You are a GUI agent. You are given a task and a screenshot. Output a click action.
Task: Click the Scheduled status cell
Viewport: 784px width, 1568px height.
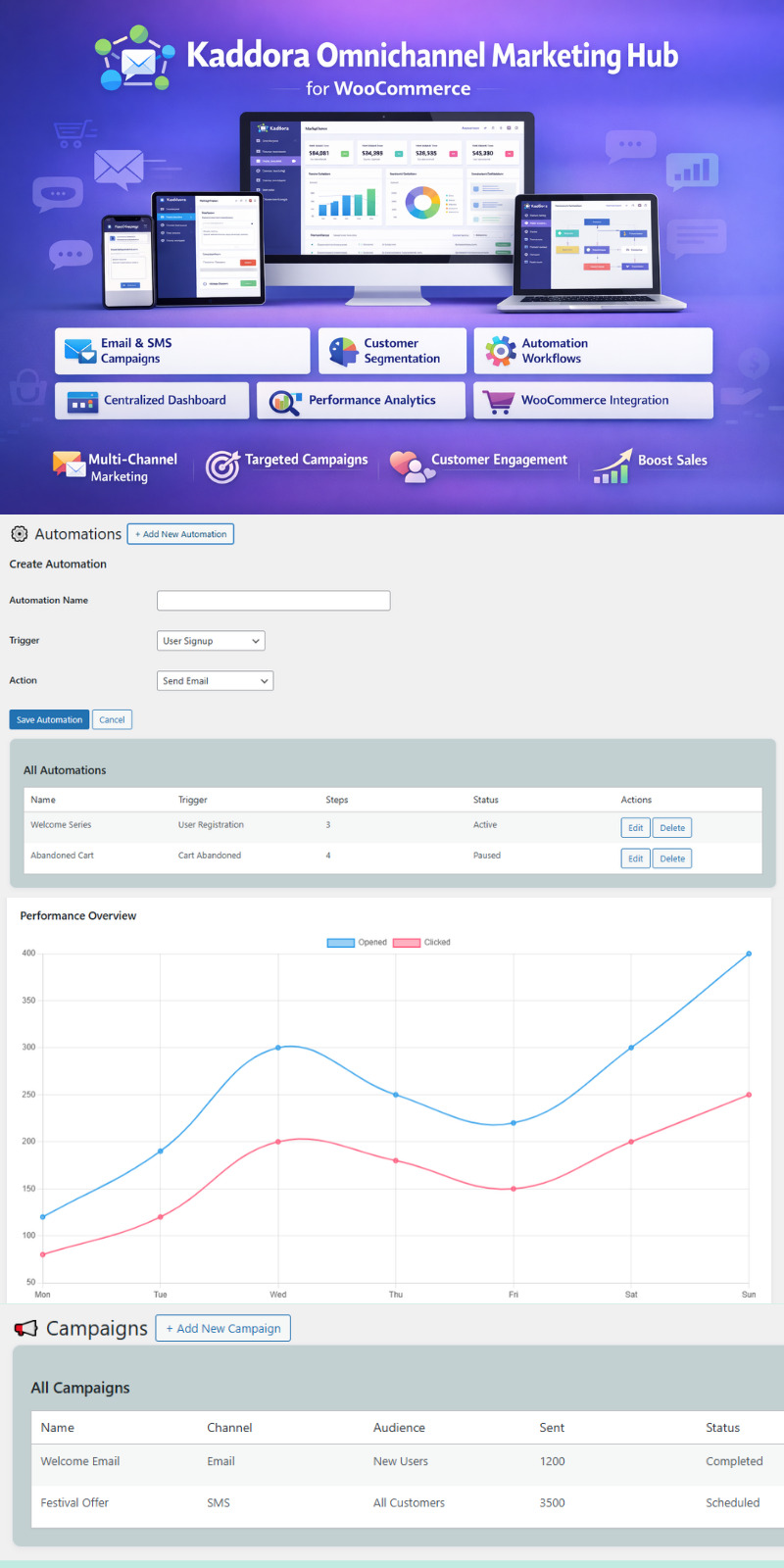coord(733,1502)
